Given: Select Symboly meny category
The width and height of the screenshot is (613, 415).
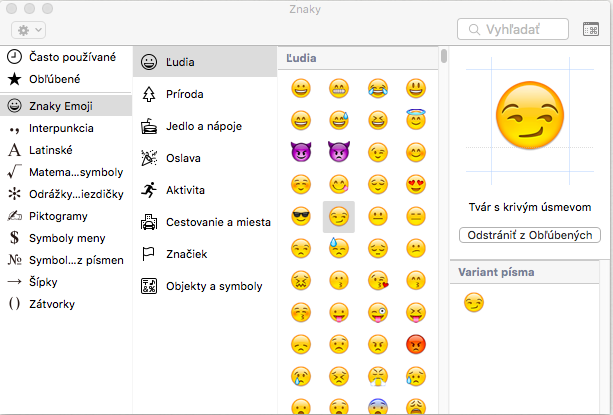Looking at the screenshot, I should [66, 238].
